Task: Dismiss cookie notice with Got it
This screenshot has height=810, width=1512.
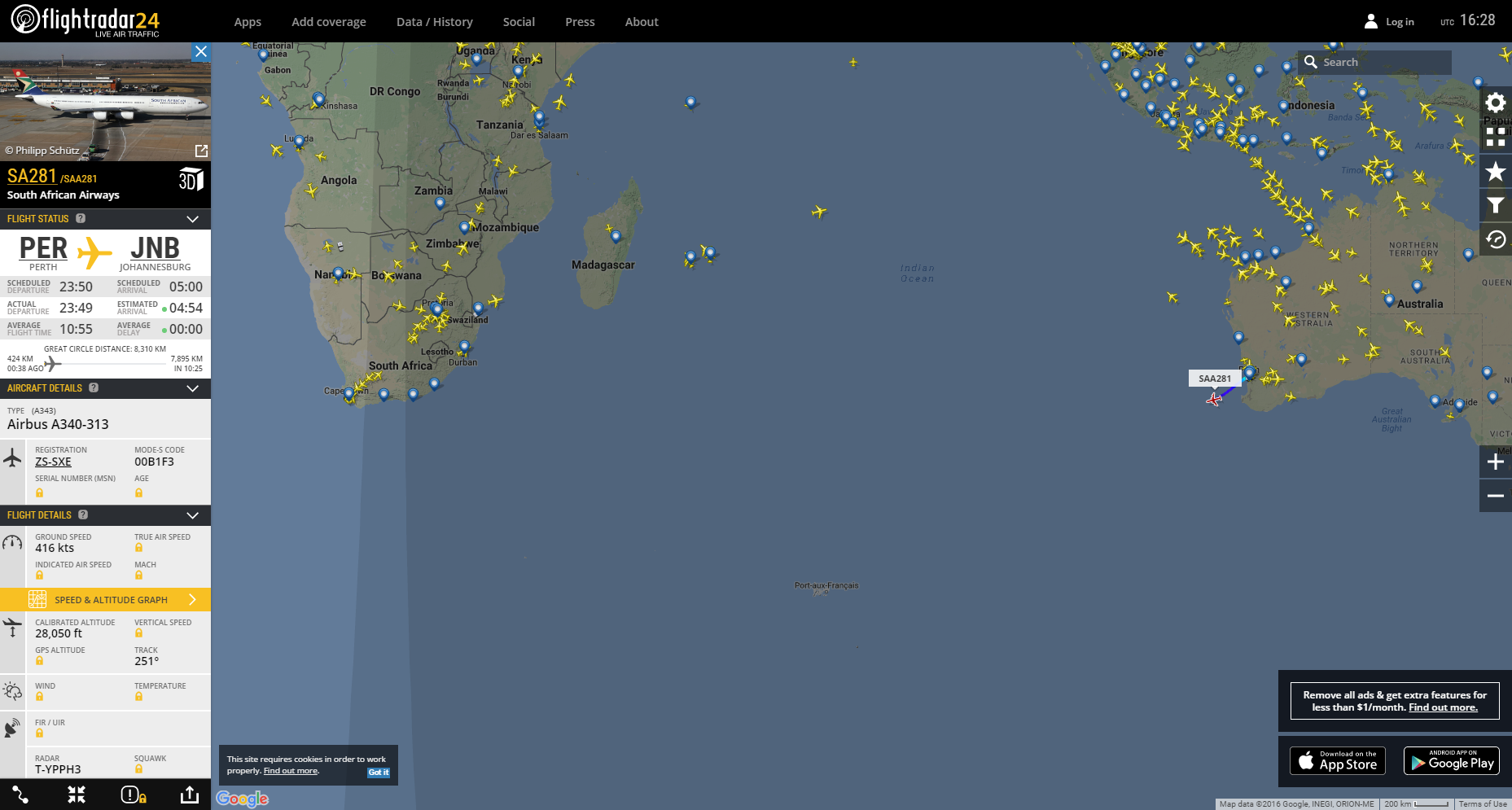Action: 379,773
